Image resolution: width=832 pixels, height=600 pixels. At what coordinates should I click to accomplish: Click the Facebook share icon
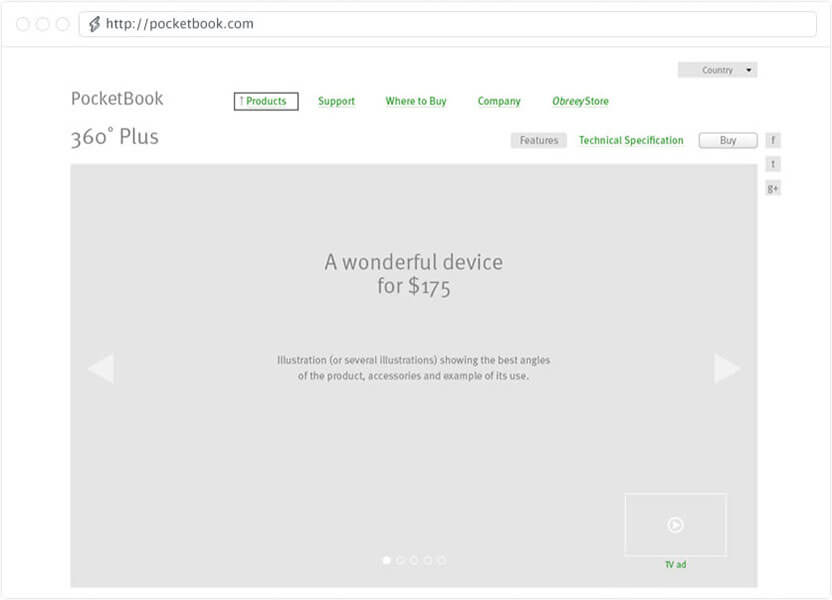point(773,141)
